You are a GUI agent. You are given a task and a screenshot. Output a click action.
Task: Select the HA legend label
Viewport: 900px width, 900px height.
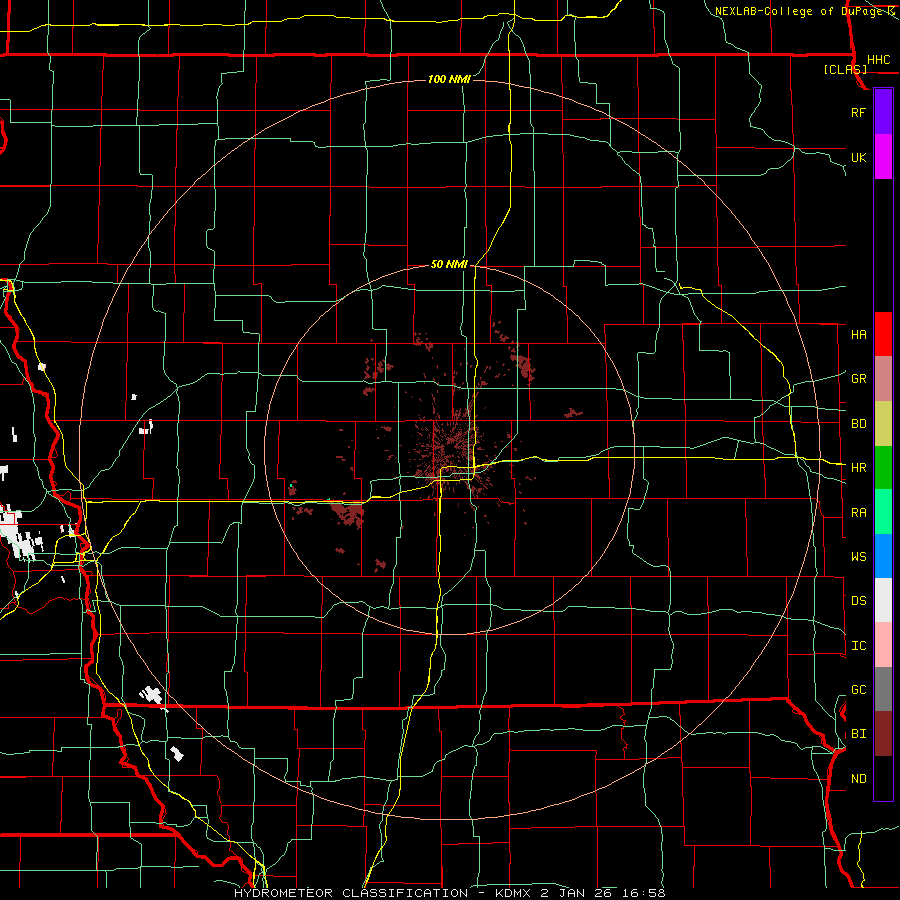(x=858, y=335)
